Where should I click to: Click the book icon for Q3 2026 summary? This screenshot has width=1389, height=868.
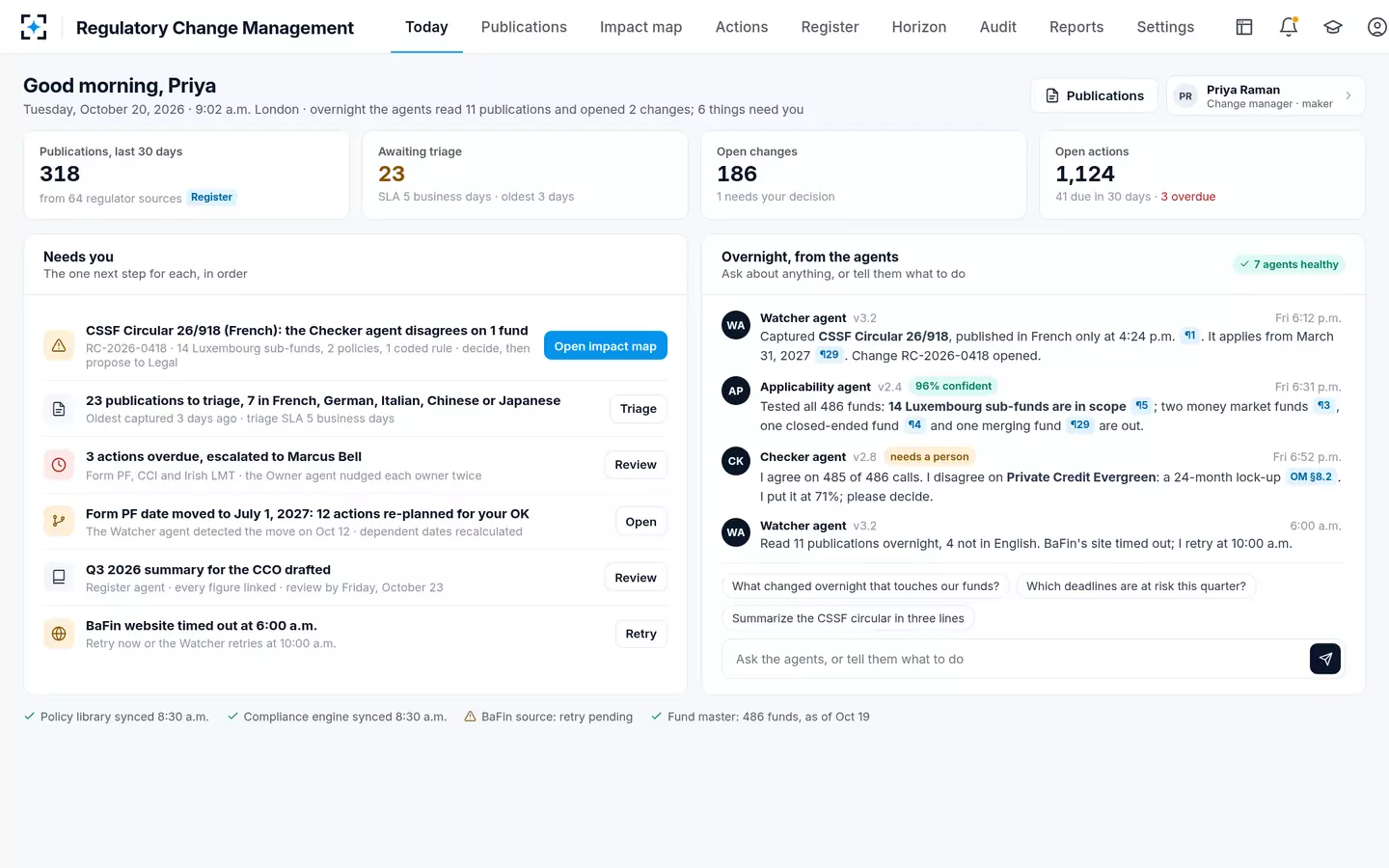tap(59, 577)
